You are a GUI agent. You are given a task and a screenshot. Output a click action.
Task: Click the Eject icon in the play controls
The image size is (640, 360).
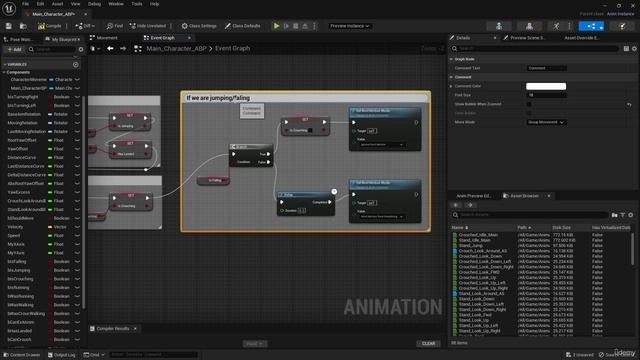(305, 26)
